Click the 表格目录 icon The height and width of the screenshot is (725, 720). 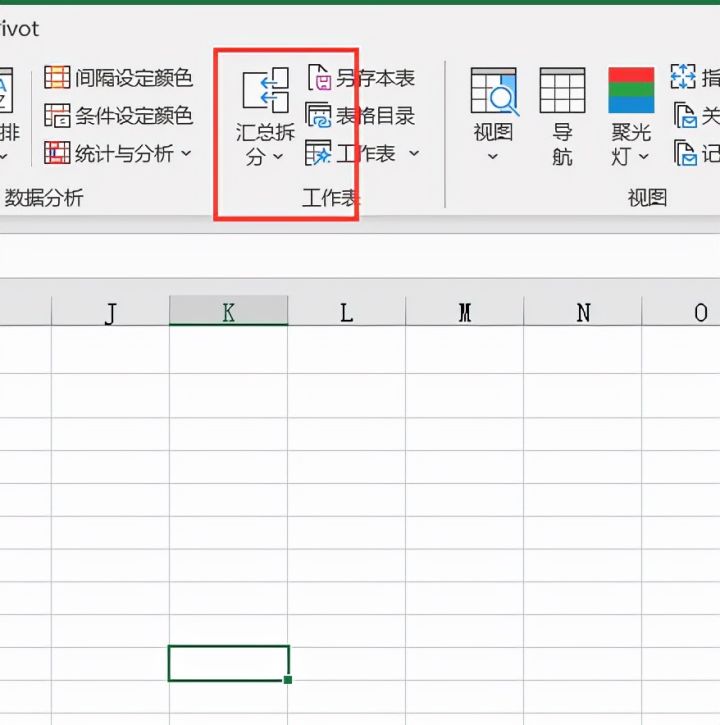(x=318, y=115)
